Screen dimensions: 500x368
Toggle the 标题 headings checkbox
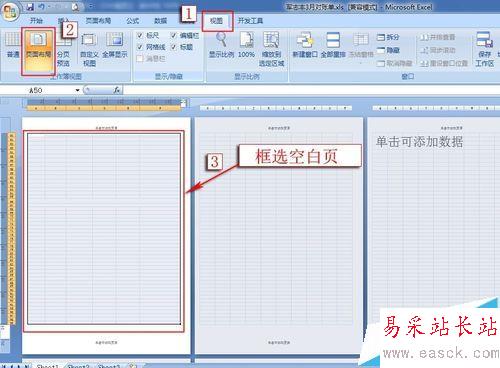(x=174, y=47)
